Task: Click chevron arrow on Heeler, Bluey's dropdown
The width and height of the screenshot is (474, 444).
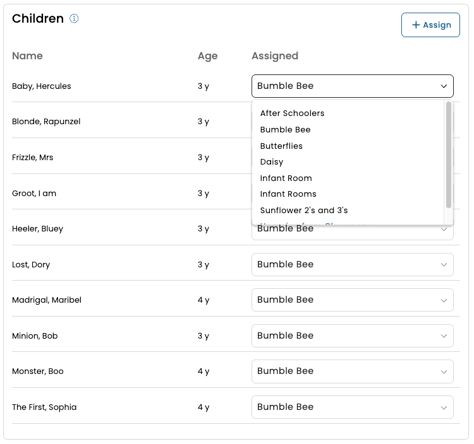Action: [x=444, y=229]
